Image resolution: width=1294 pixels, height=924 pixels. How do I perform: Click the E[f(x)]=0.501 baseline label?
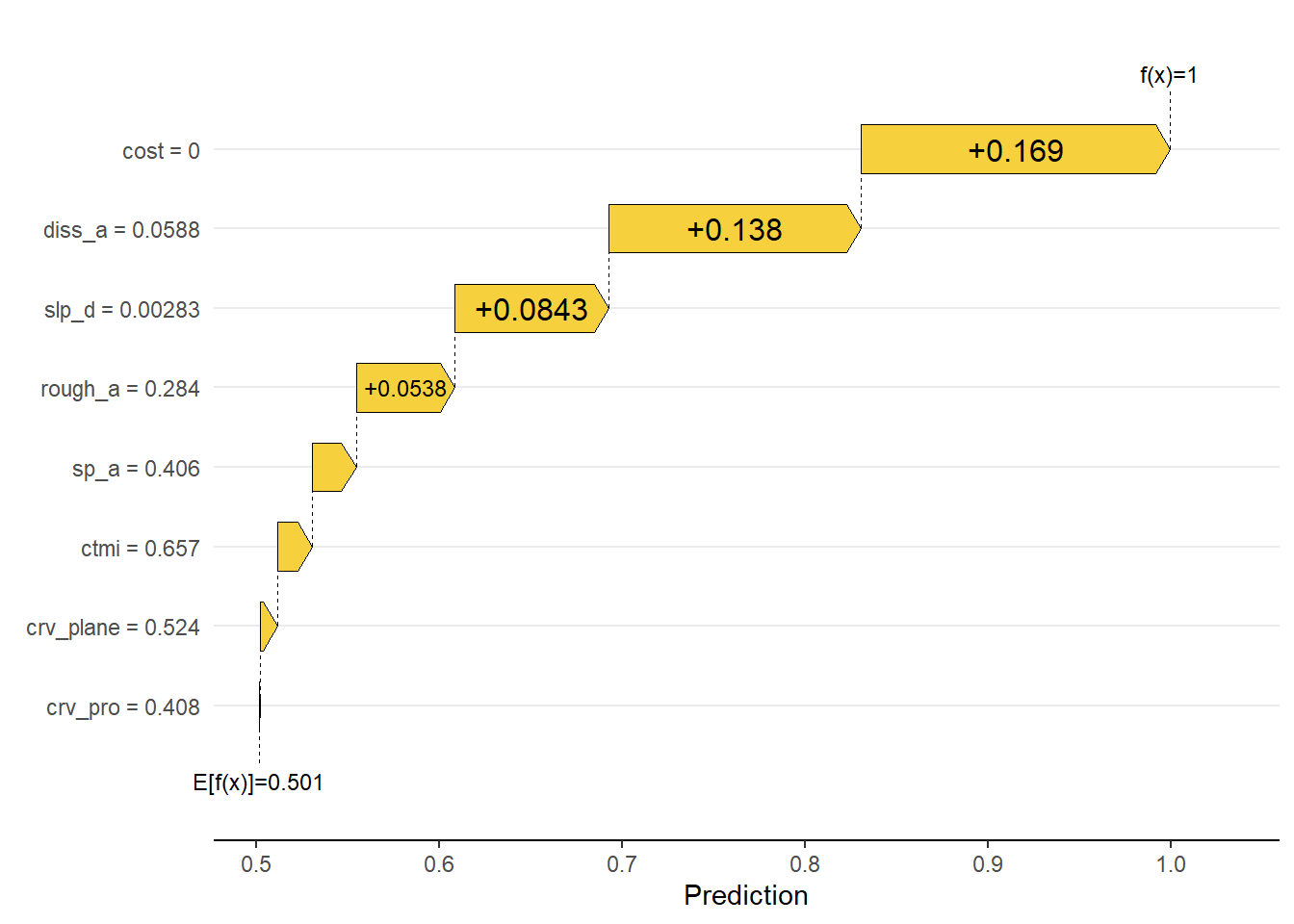point(258,783)
